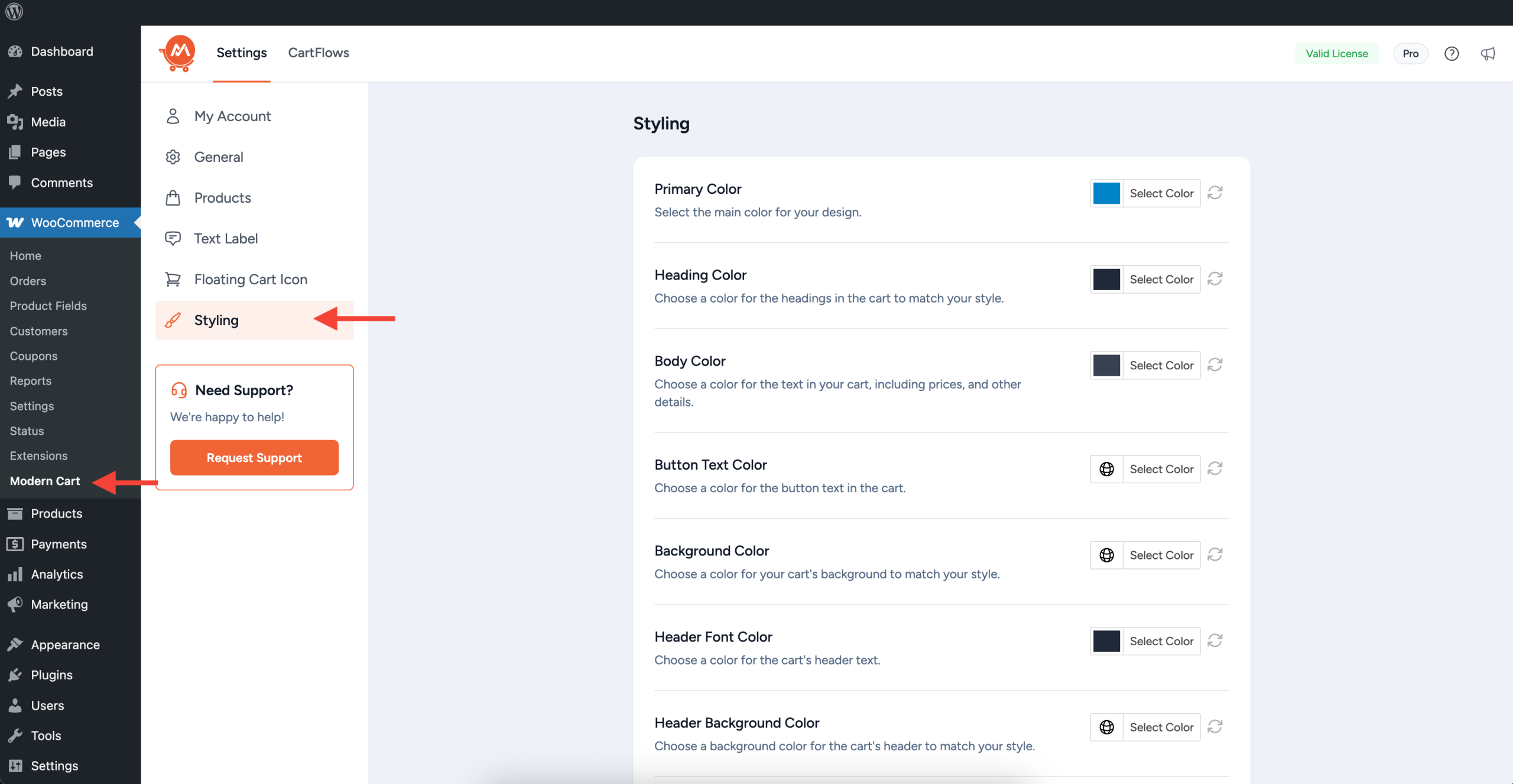Click the Pro badge
The width and height of the screenshot is (1513, 784).
pos(1410,53)
